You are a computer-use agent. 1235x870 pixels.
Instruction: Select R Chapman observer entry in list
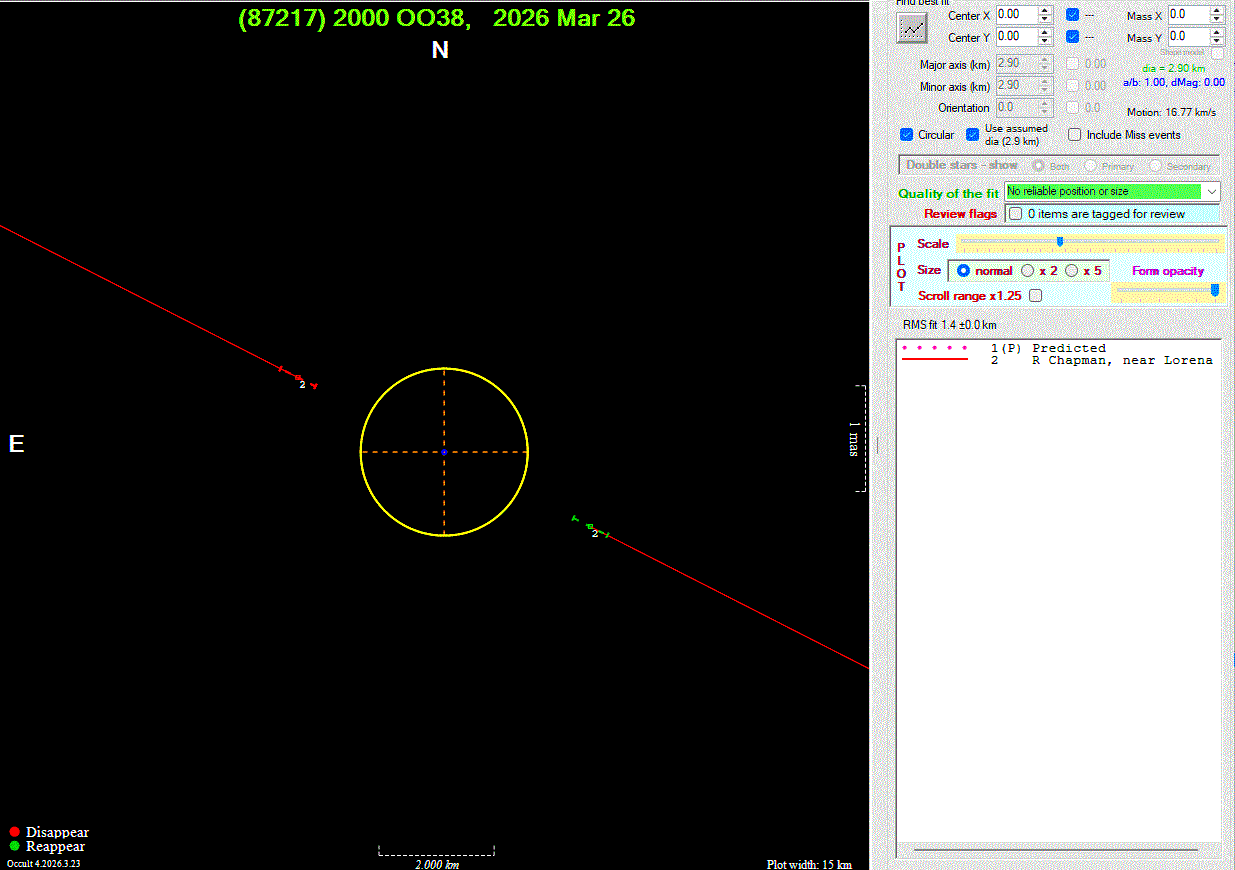pos(1121,360)
